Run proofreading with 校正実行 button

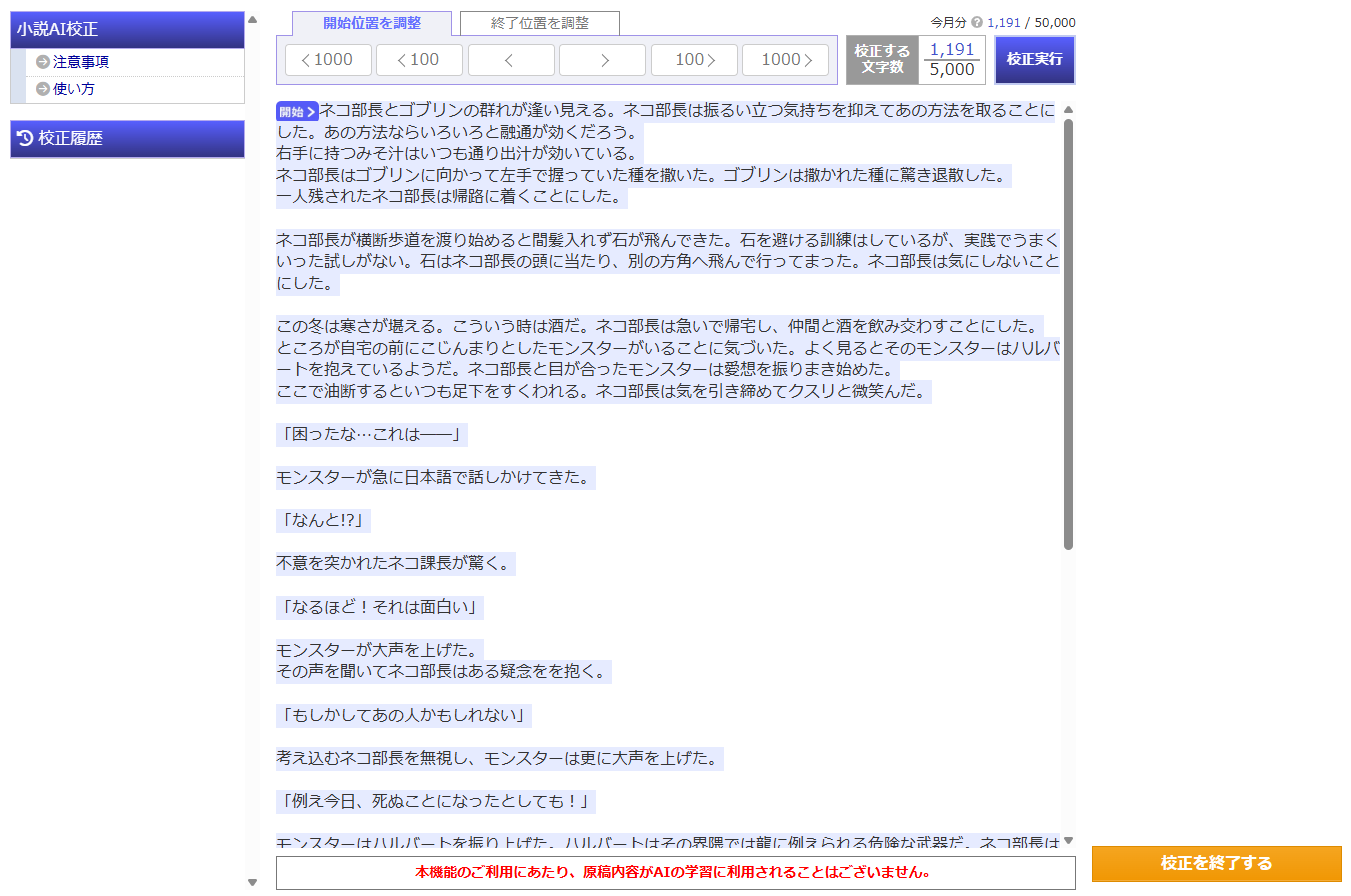point(1034,60)
